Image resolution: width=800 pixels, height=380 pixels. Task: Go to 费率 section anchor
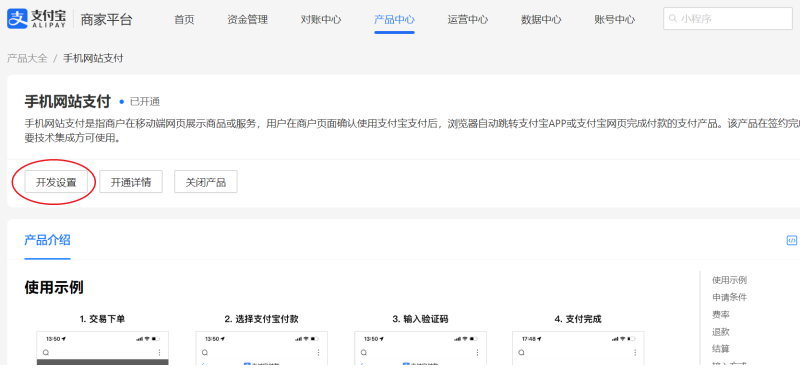[721, 315]
